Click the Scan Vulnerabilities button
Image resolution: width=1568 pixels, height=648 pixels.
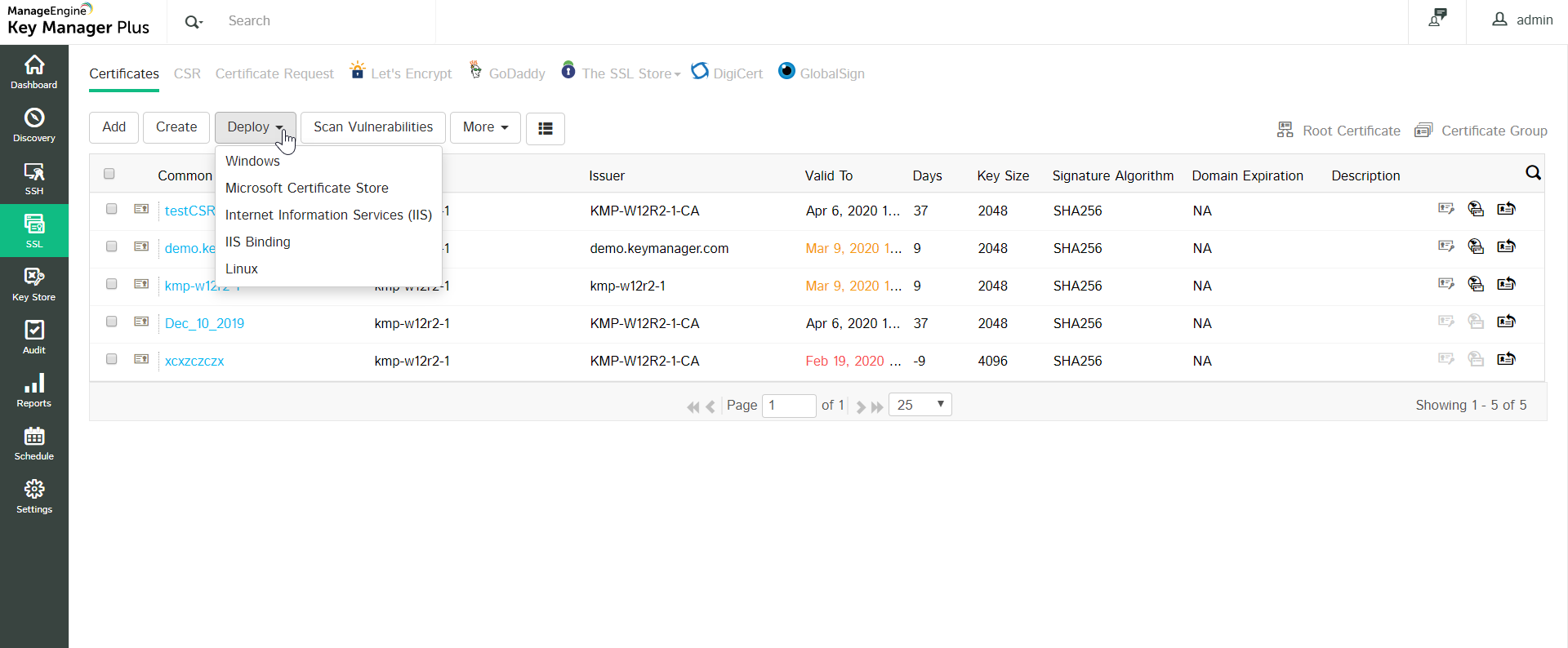[372, 127]
